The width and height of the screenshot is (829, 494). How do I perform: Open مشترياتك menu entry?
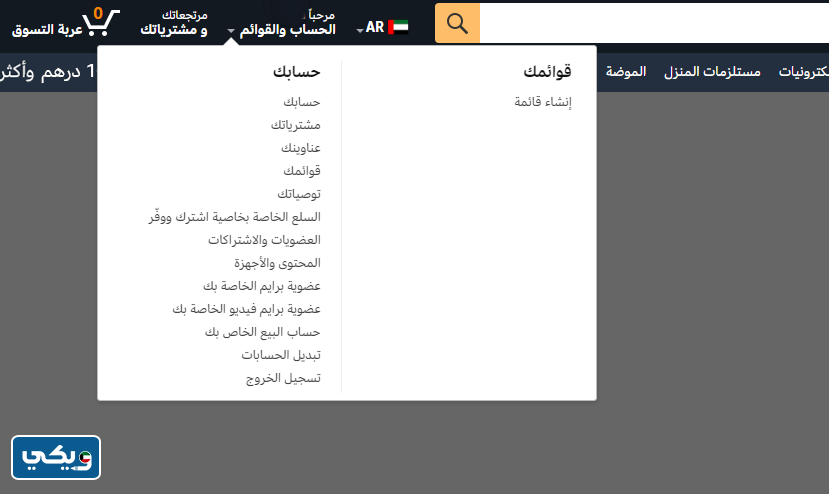296,125
